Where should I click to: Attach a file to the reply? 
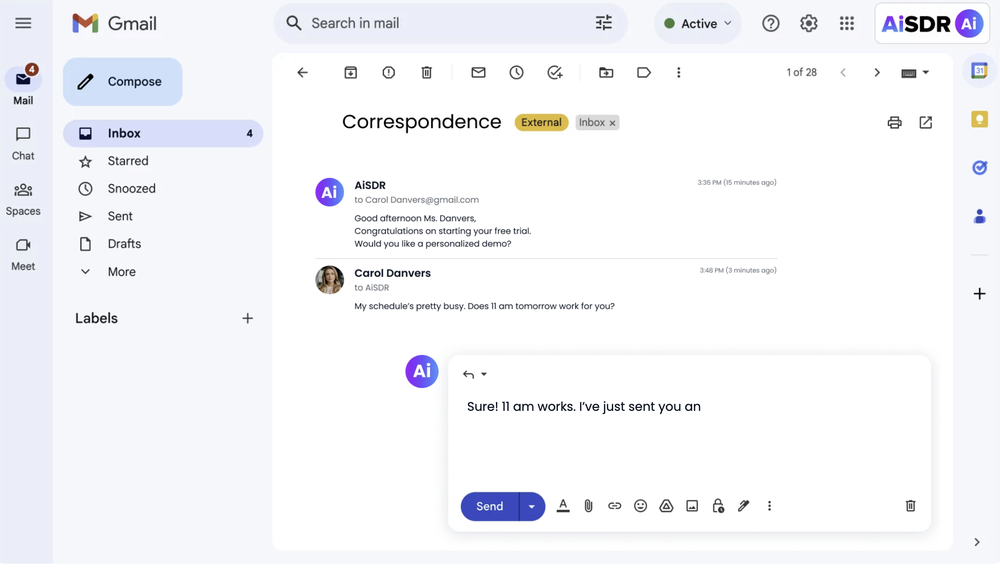click(x=588, y=506)
